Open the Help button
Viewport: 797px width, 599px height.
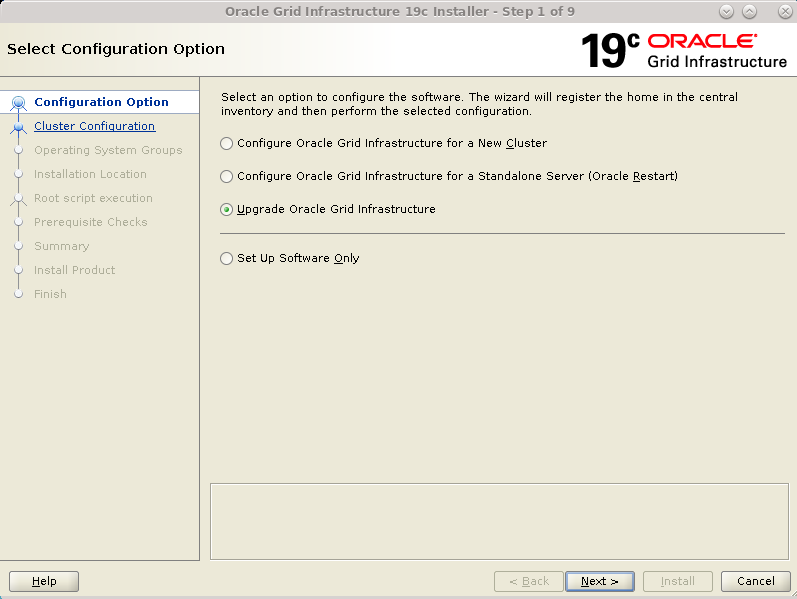pos(44,581)
